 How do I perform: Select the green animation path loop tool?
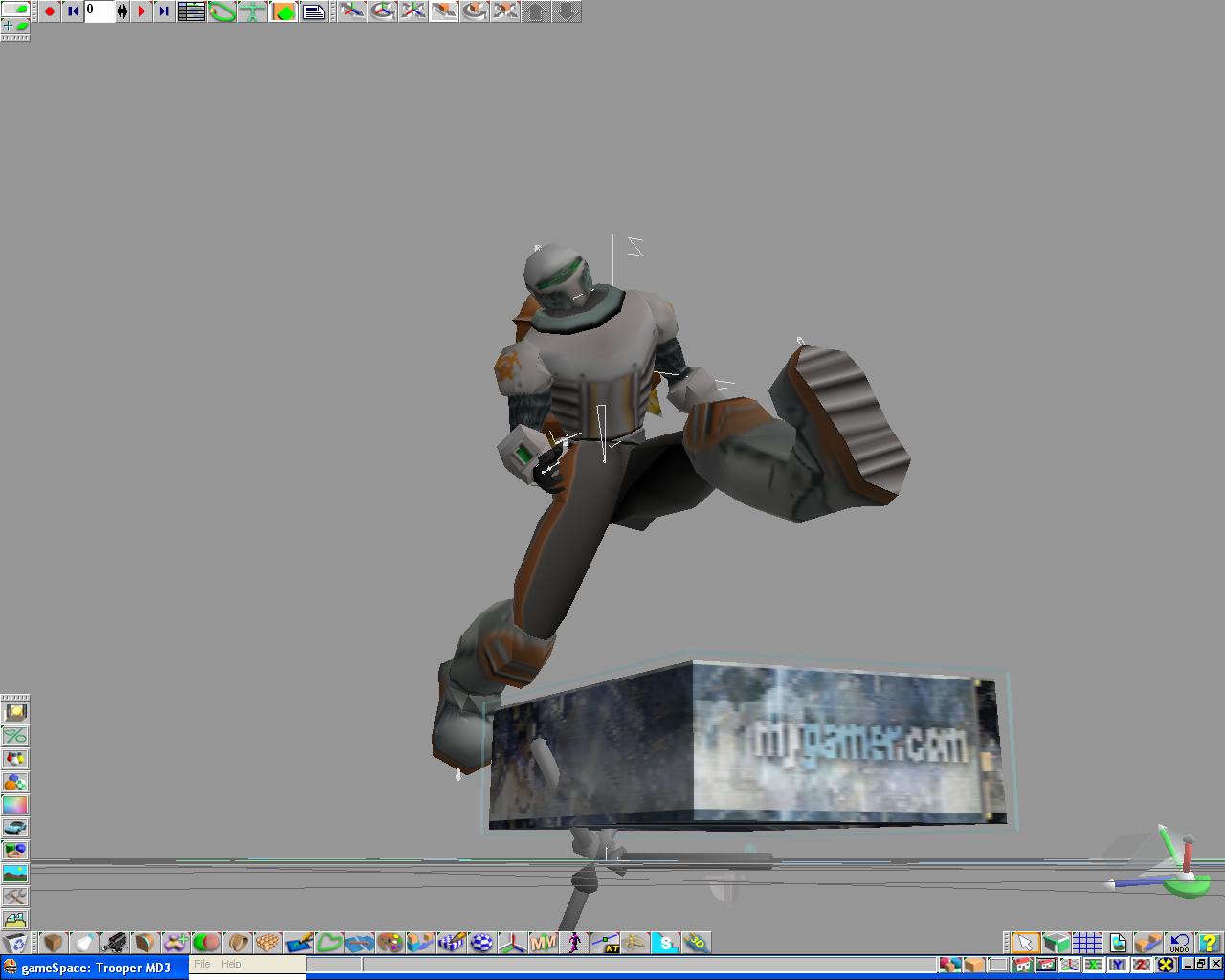[x=222, y=11]
